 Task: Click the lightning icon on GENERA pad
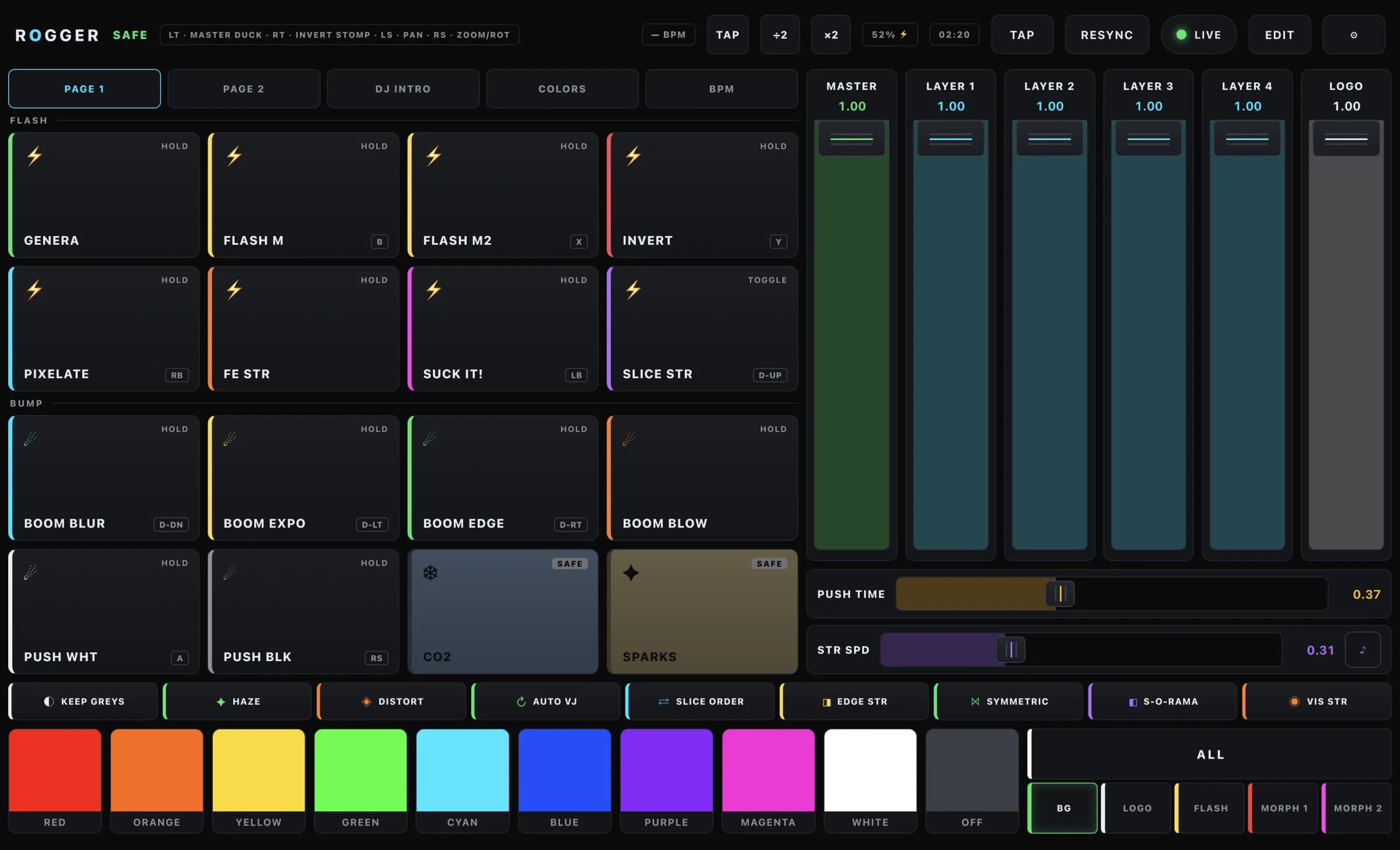34,156
